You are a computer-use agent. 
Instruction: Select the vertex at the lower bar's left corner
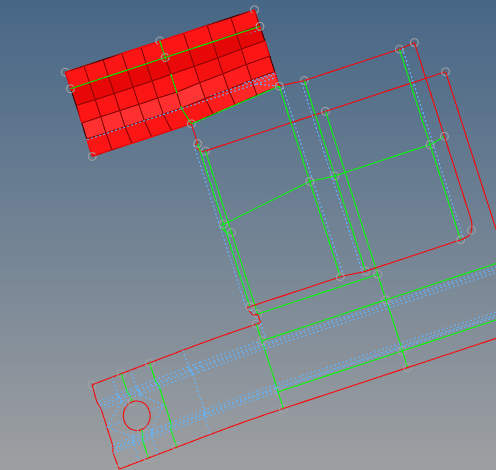pyautogui.click(x=92, y=385)
